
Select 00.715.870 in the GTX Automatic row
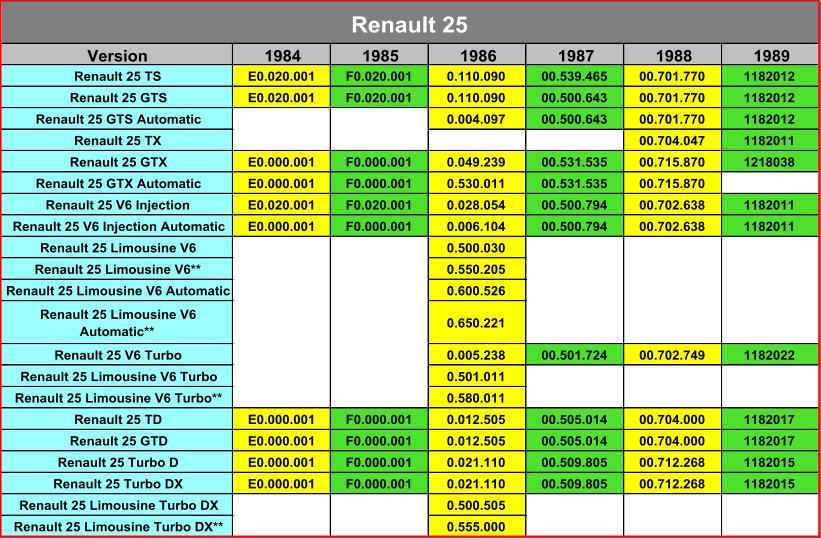672,183
